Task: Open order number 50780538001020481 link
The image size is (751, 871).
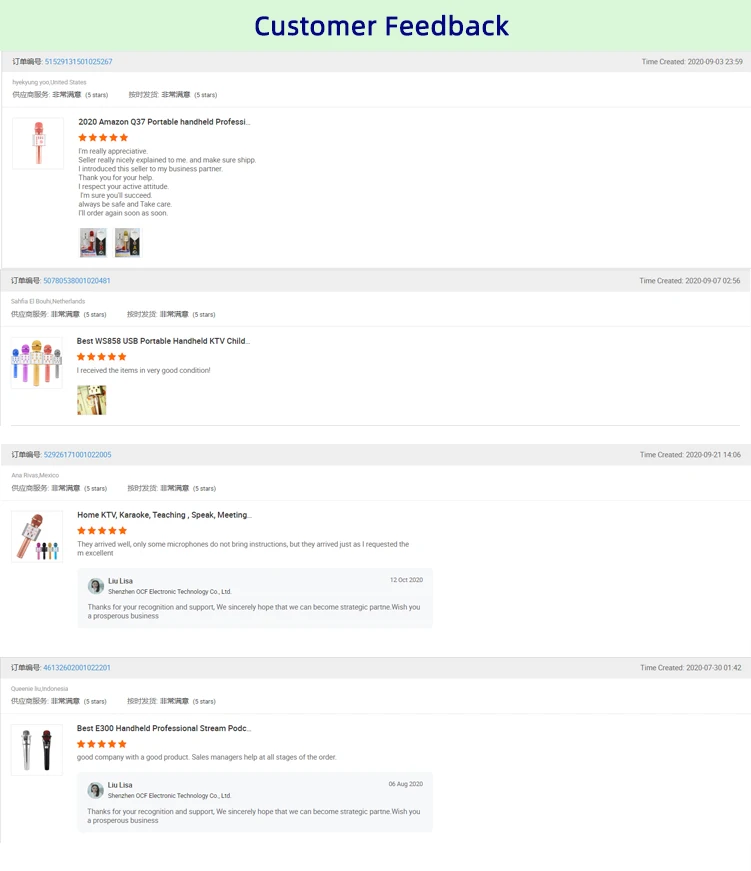Action: [77, 281]
